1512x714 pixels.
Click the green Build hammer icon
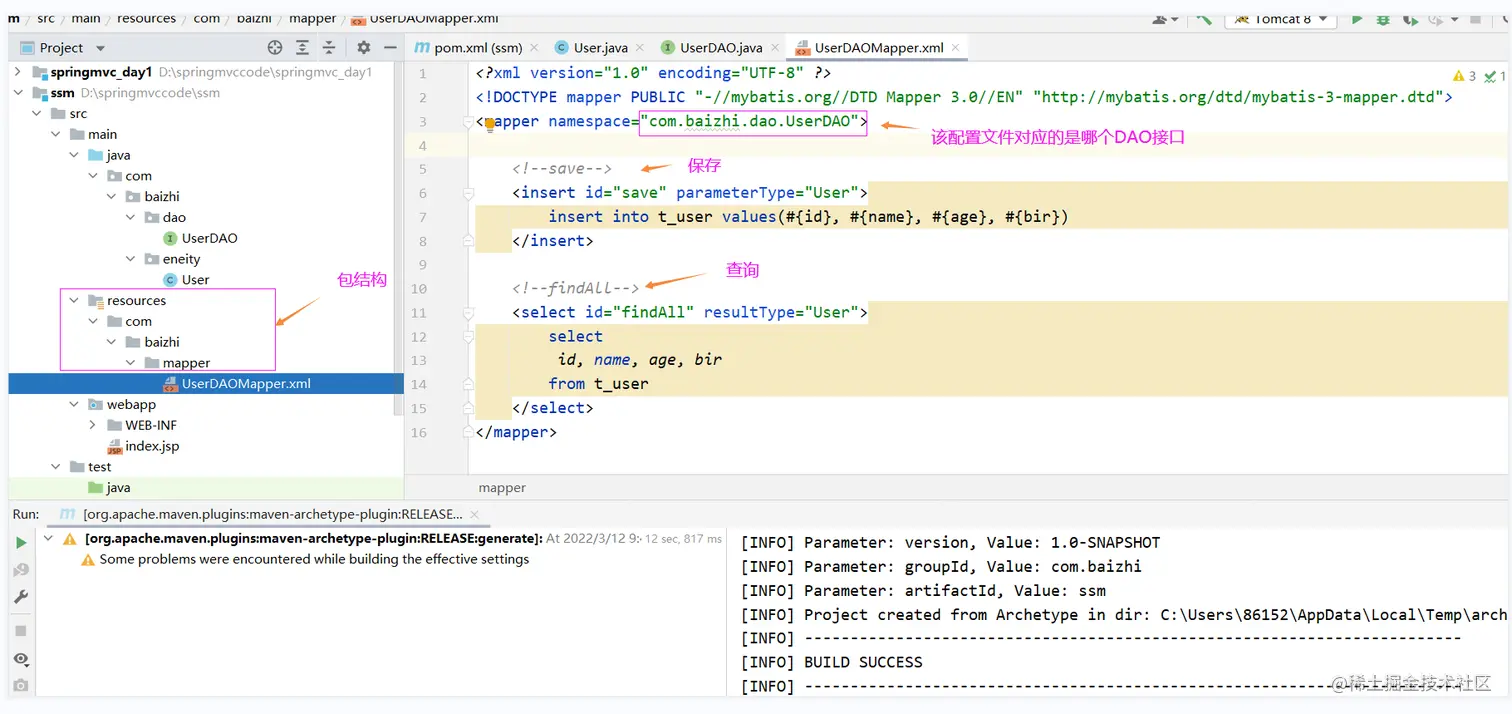click(1204, 18)
